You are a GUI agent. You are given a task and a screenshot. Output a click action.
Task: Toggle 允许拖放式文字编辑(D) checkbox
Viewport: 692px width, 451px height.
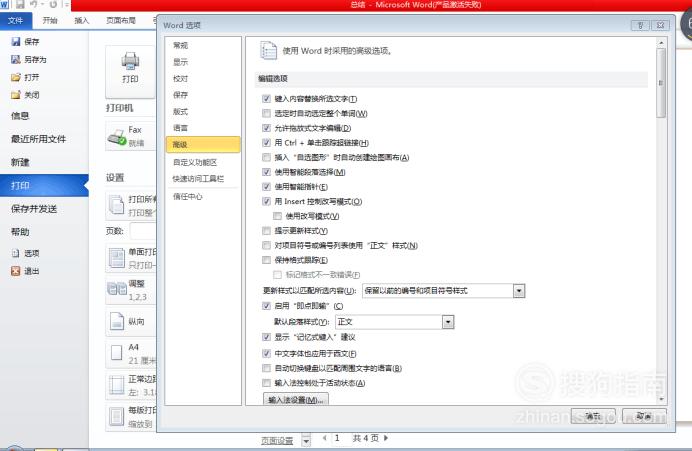[x=266, y=128]
